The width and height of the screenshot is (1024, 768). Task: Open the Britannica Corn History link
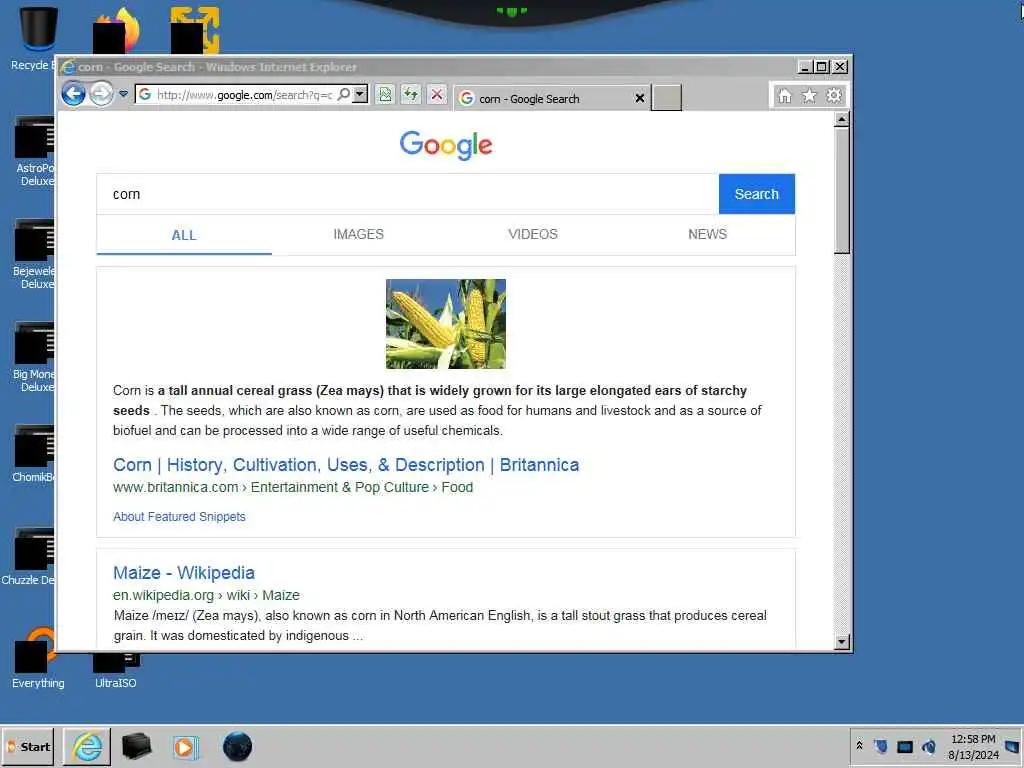pos(346,465)
